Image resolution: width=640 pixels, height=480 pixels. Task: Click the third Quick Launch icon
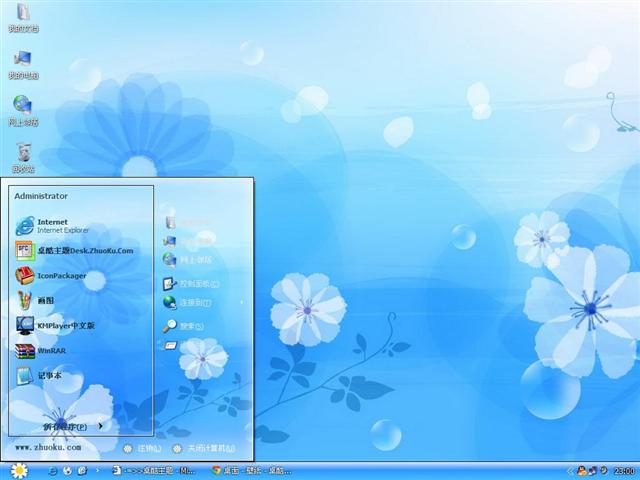[82, 471]
